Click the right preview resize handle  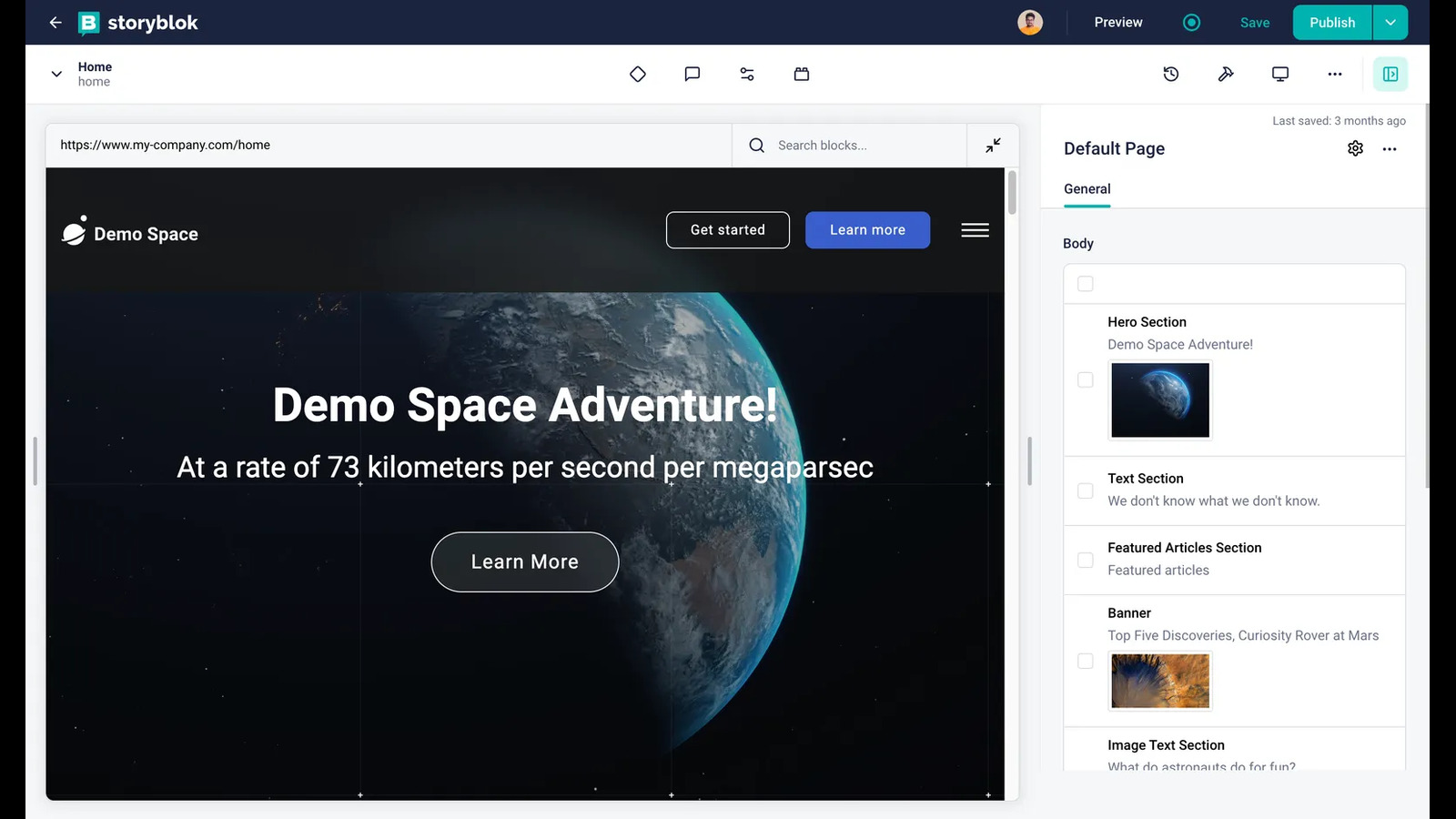1029,461
